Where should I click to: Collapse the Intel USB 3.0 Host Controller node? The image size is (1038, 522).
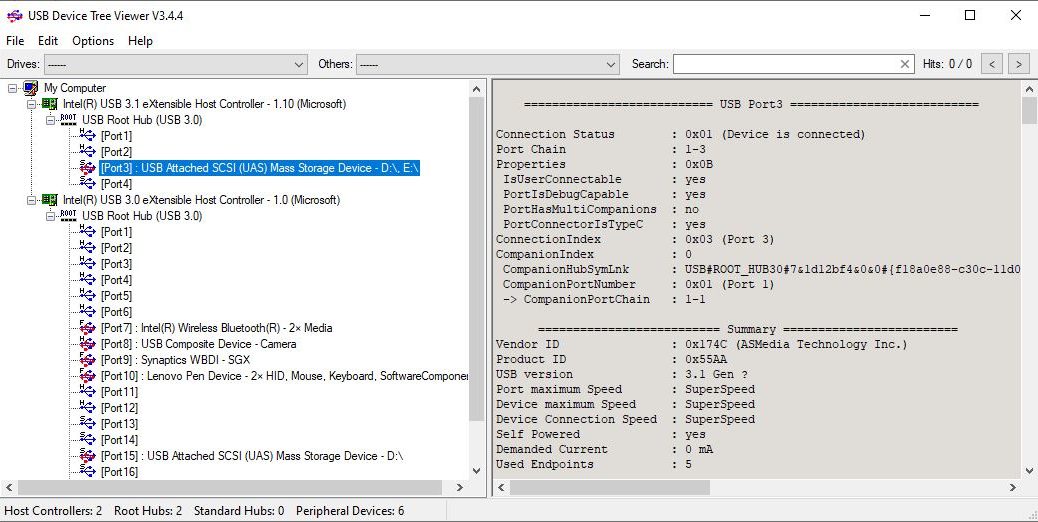coord(31,200)
